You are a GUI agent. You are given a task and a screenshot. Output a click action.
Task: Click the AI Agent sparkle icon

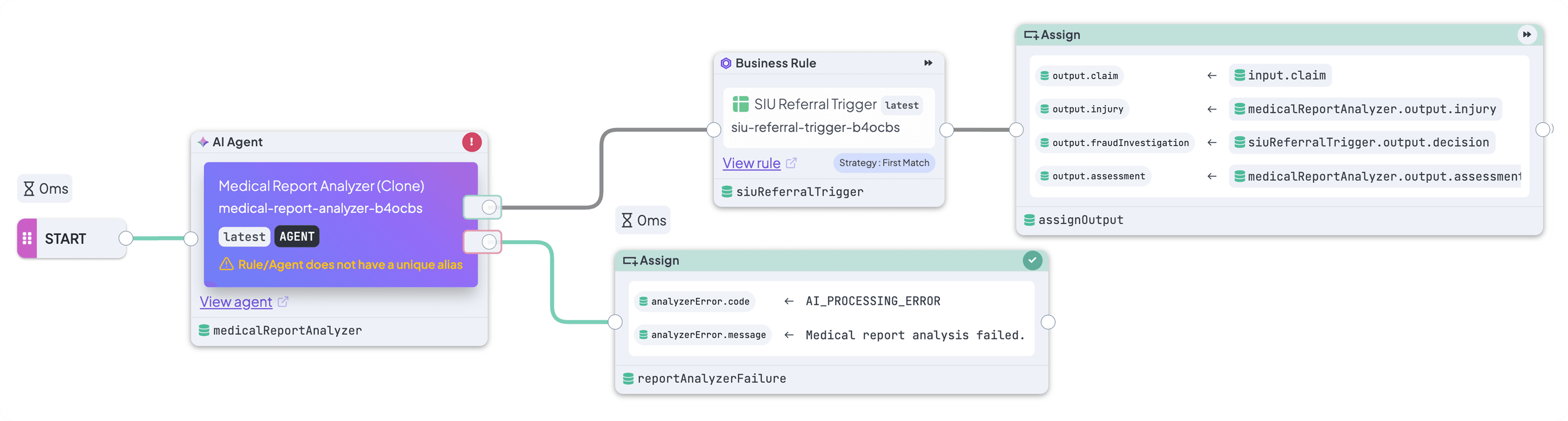click(x=203, y=142)
